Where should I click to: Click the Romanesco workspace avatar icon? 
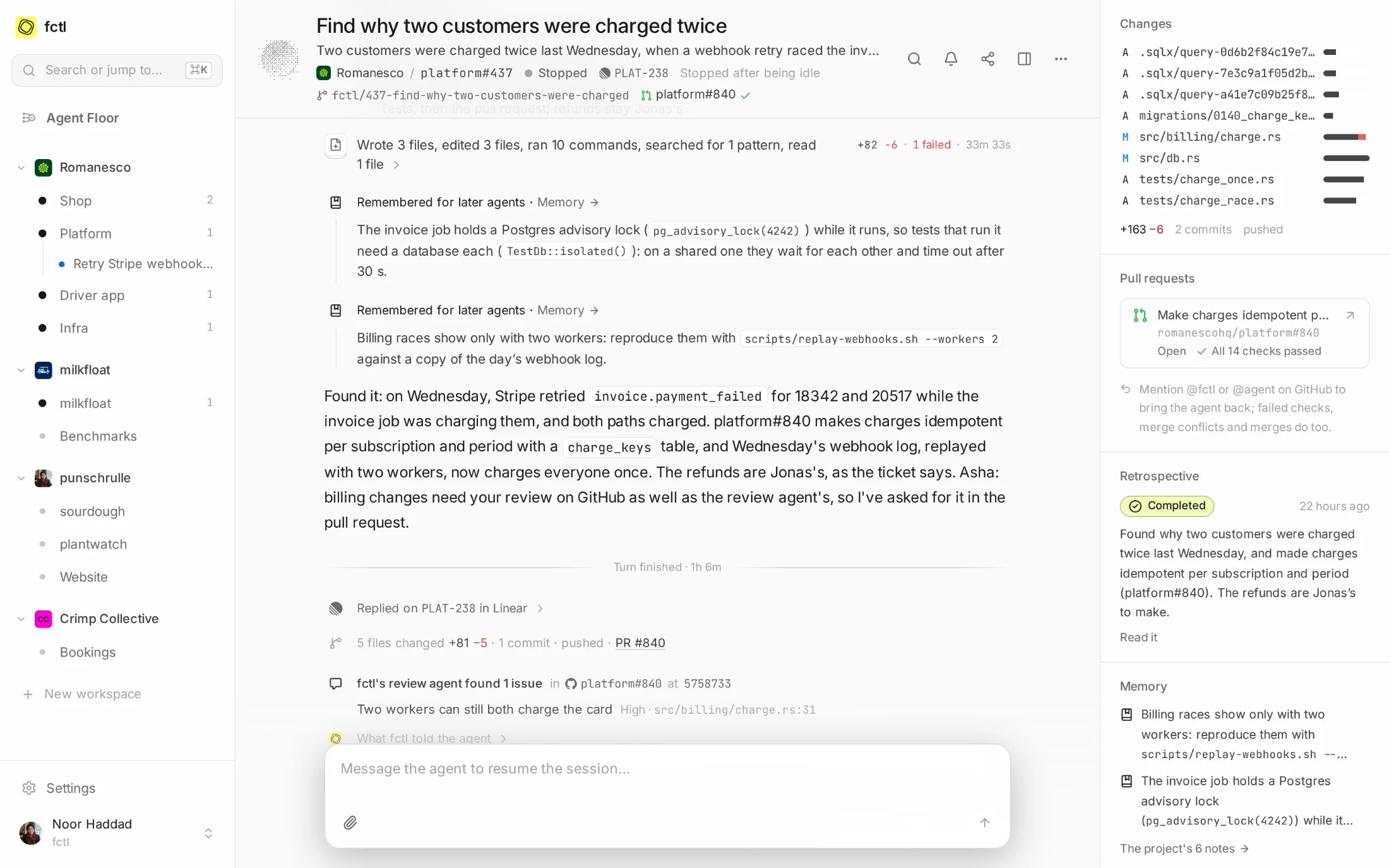43,167
